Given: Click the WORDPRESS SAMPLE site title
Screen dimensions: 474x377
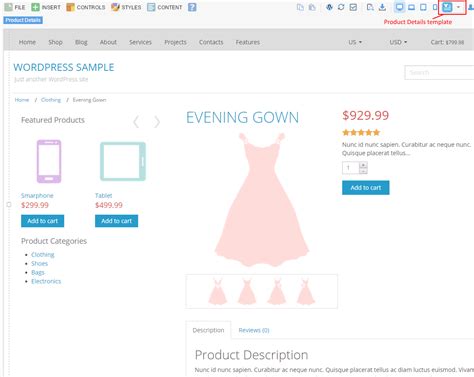Looking at the screenshot, I should coord(64,67).
